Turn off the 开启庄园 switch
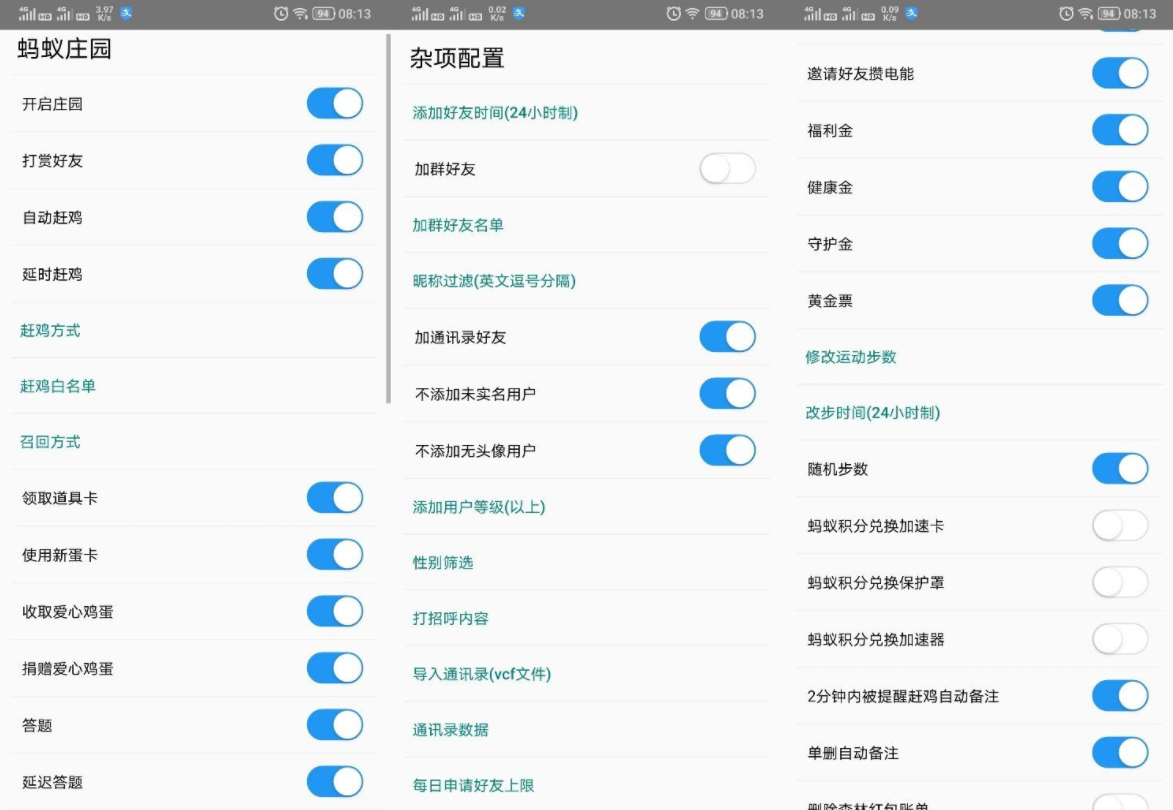Screen dimensions: 1173x810 (335, 103)
